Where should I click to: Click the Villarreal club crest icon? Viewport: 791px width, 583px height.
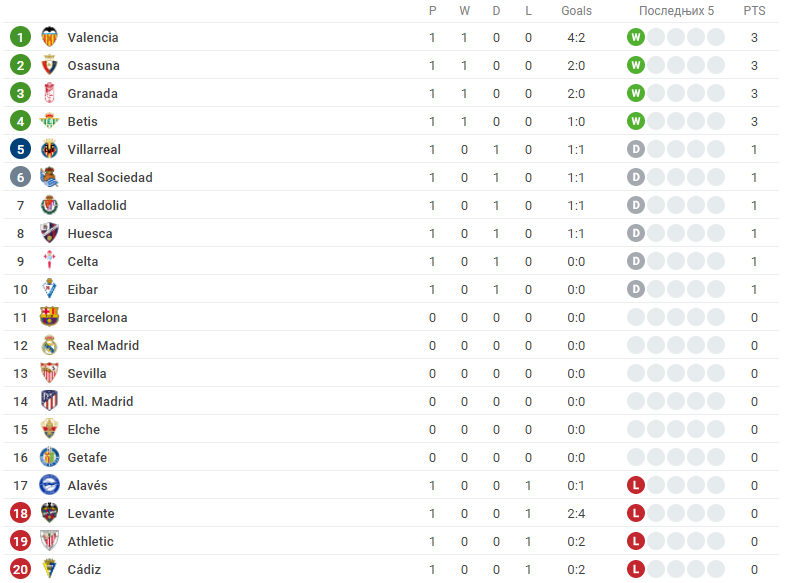point(49,150)
